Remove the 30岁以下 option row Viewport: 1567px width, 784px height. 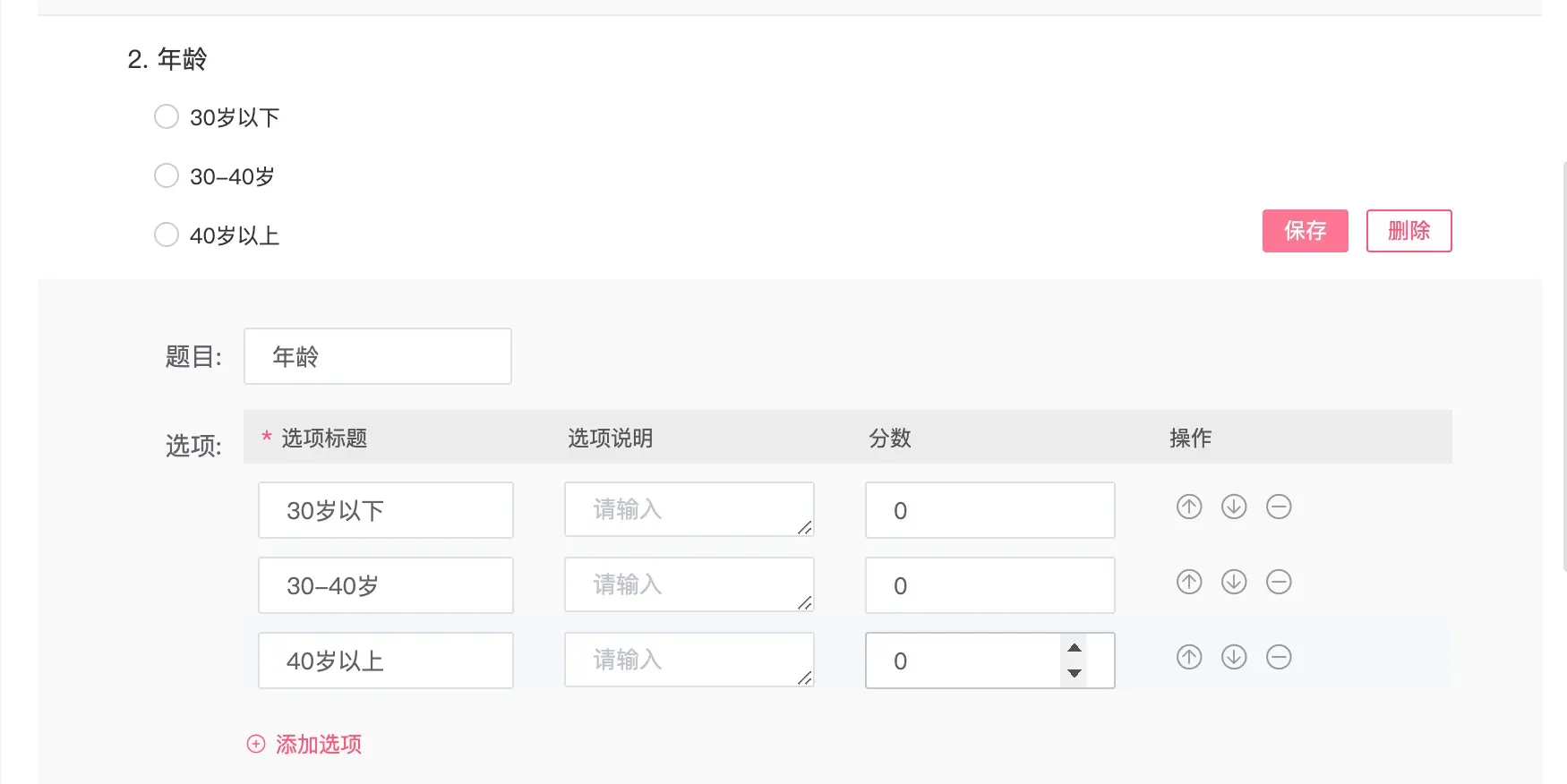click(x=1279, y=507)
